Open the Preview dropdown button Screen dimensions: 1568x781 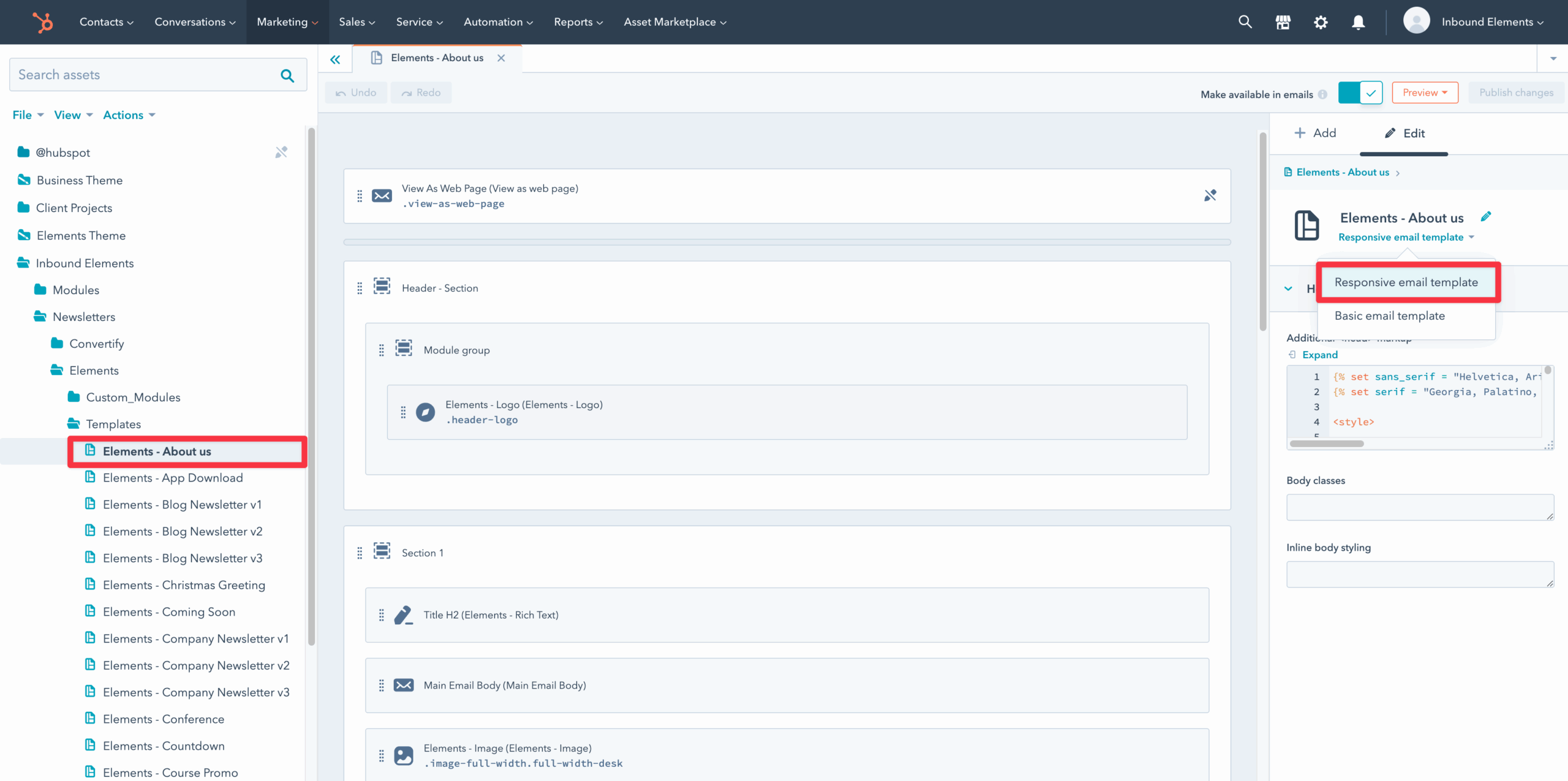[1425, 92]
